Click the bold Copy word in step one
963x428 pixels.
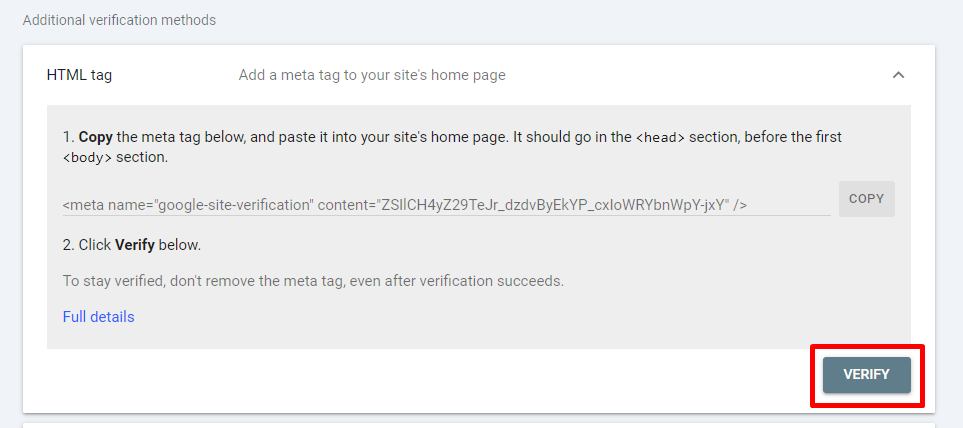95,137
